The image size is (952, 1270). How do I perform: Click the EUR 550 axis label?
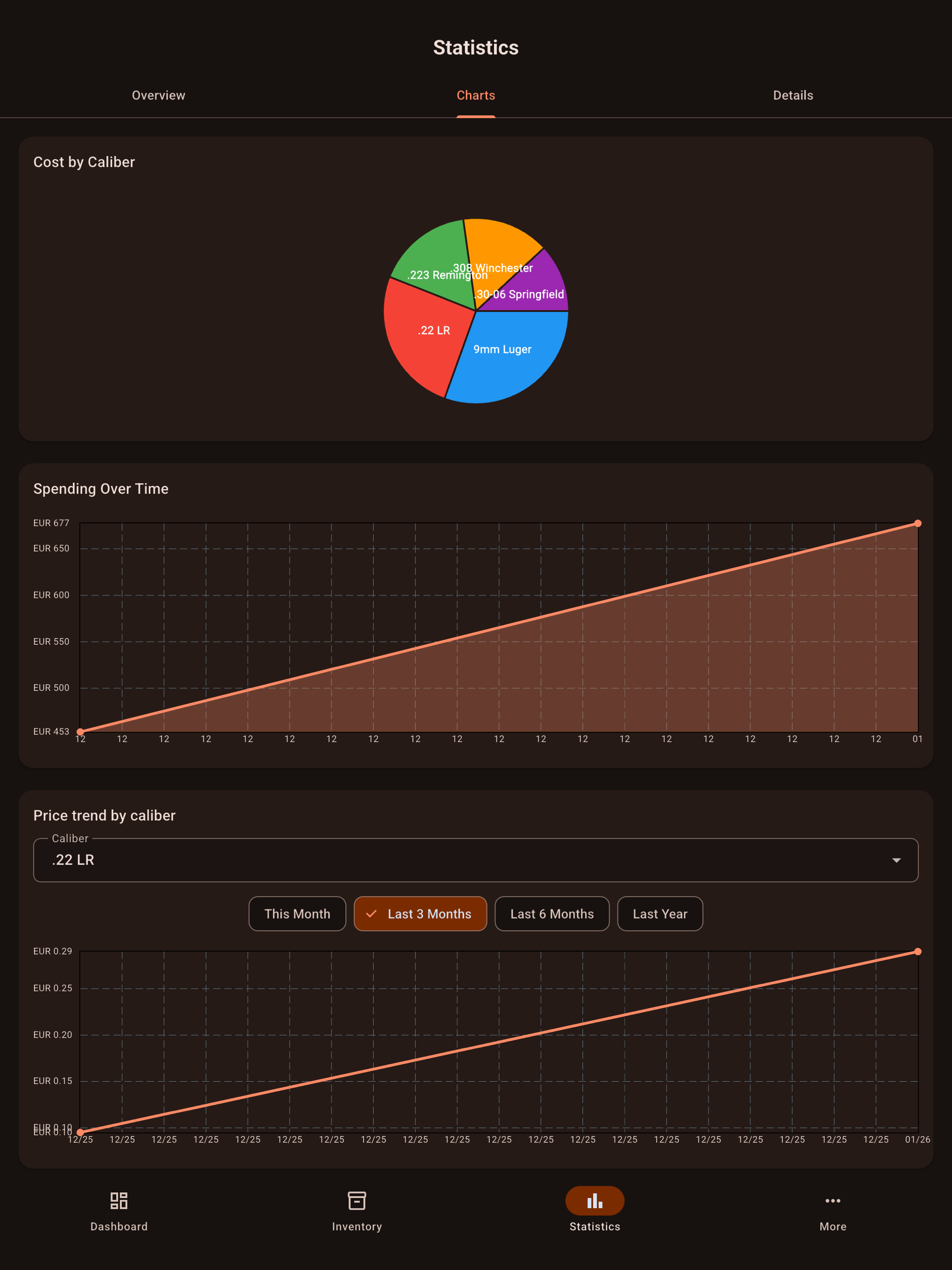(51, 642)
